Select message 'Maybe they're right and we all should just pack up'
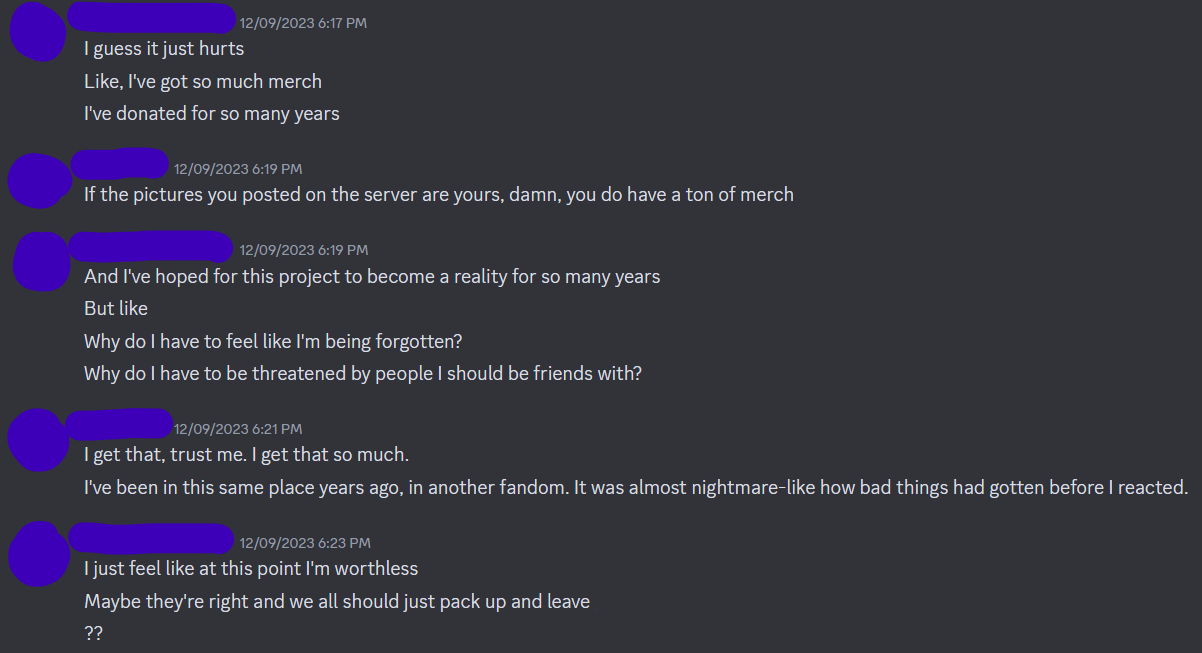Viewport: 1202px width, 653px height. [x=337, y=601]
